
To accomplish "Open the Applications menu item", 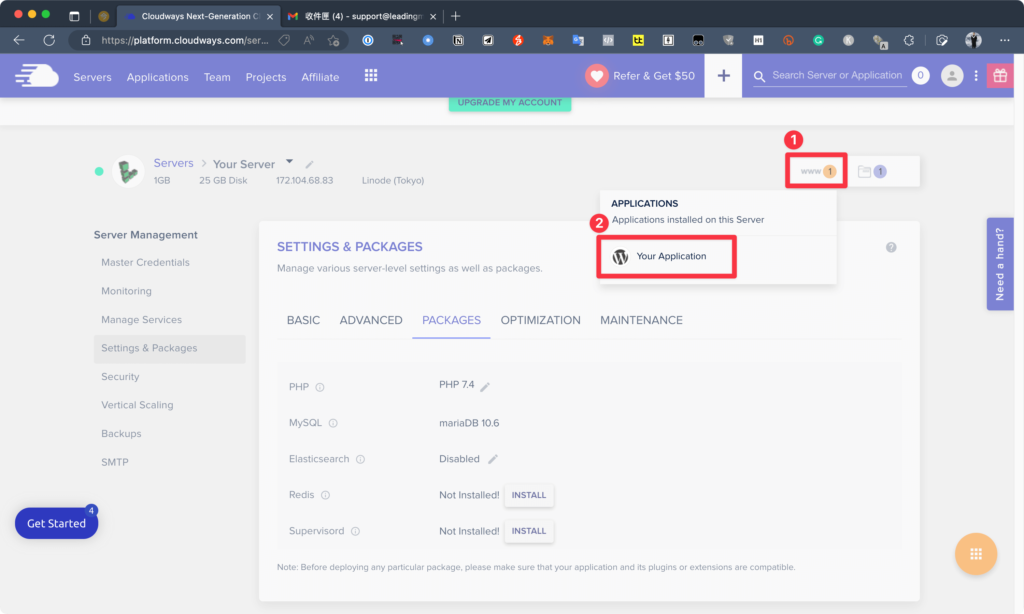I will tap(157, 77).
